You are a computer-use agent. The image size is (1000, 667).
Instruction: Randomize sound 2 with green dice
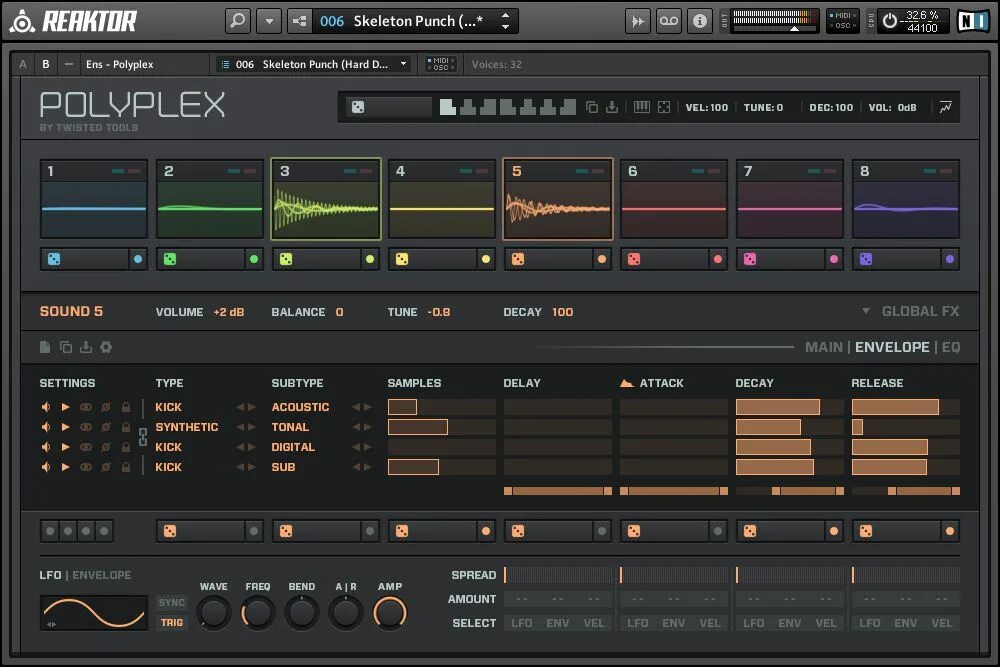(x=170, y=259)
